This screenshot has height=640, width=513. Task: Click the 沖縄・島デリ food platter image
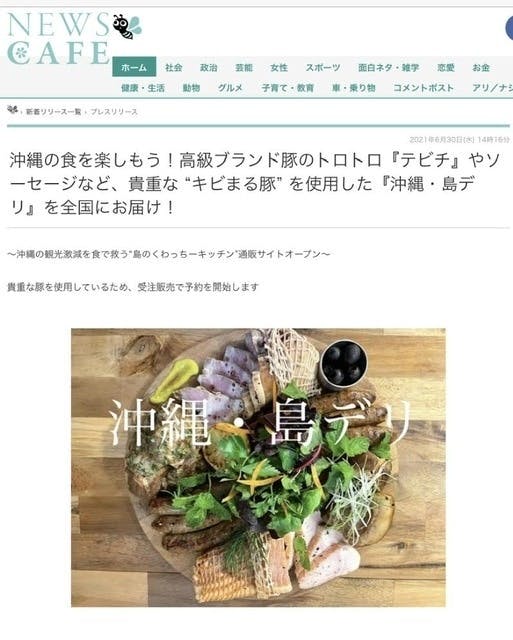click(258, 467)
